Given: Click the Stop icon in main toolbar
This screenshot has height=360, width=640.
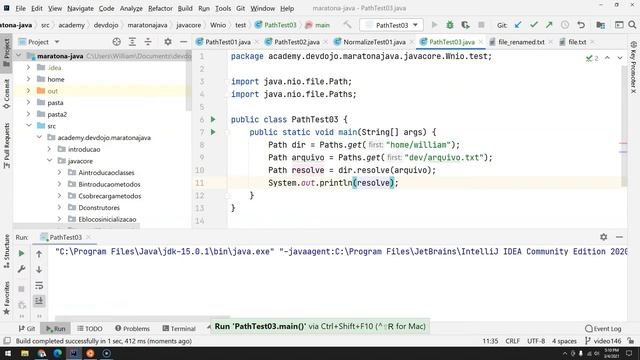Looking at the screenshot, I should pyautogui.click(x=481, y=25).
